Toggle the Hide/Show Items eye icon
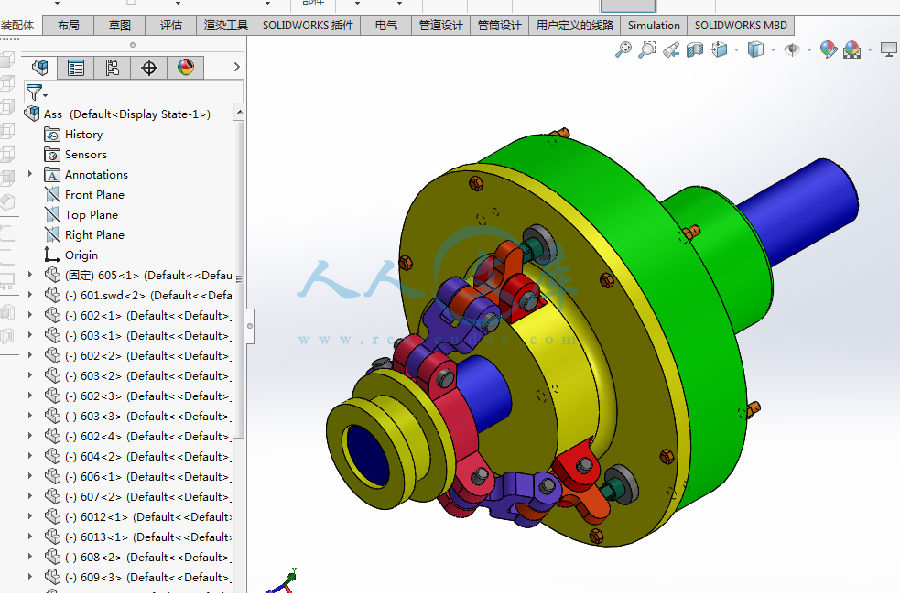 click(792, 50)
